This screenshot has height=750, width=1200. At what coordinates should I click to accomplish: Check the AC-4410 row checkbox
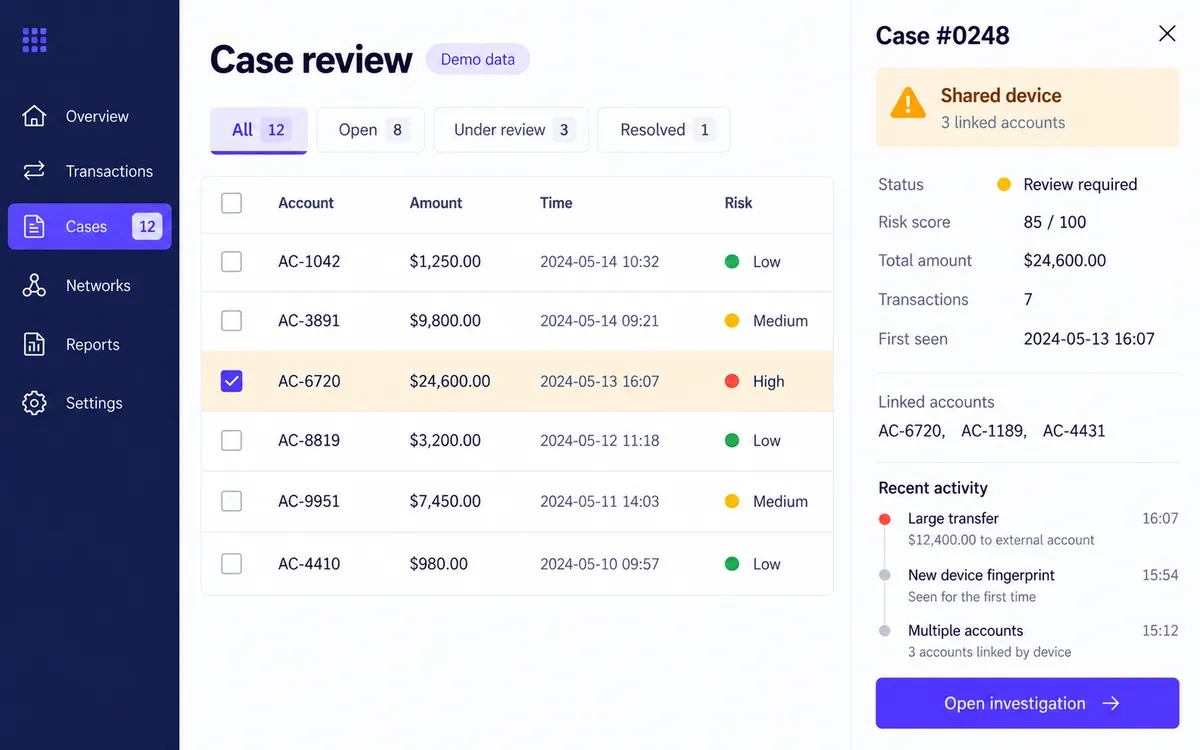[231, 564]
